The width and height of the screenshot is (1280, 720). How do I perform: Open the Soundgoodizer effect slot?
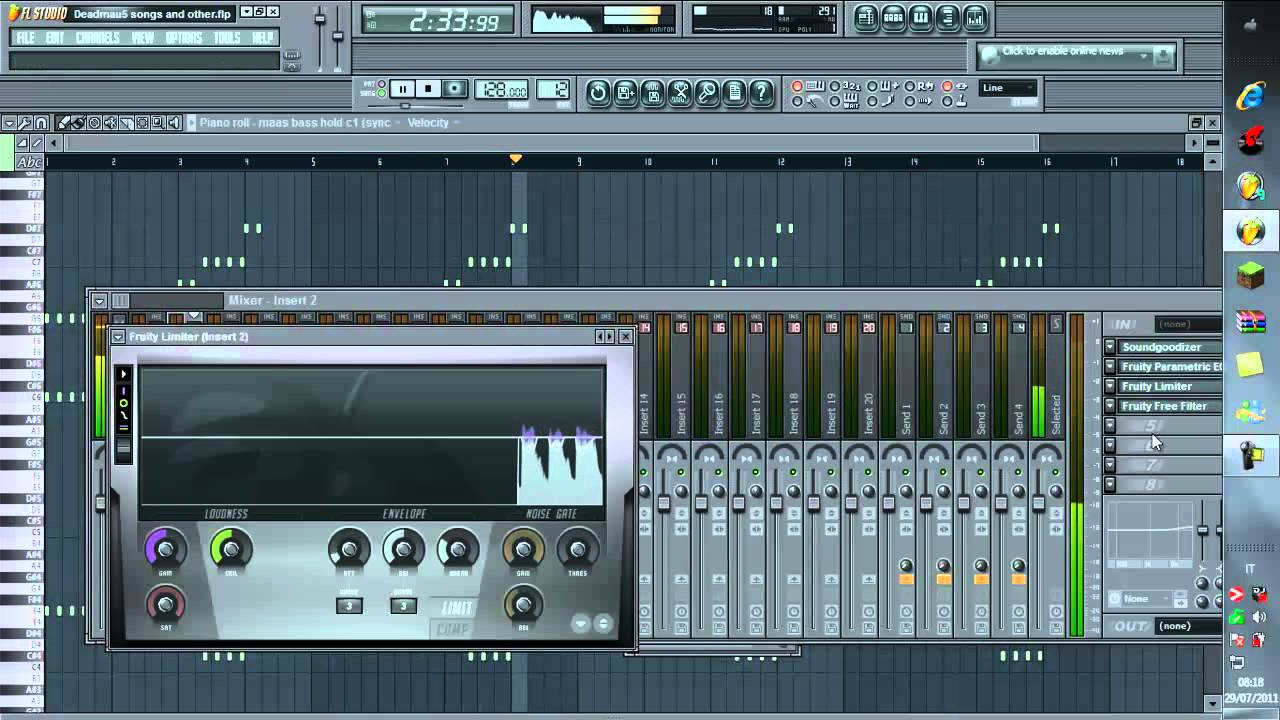pos(1169,347)
